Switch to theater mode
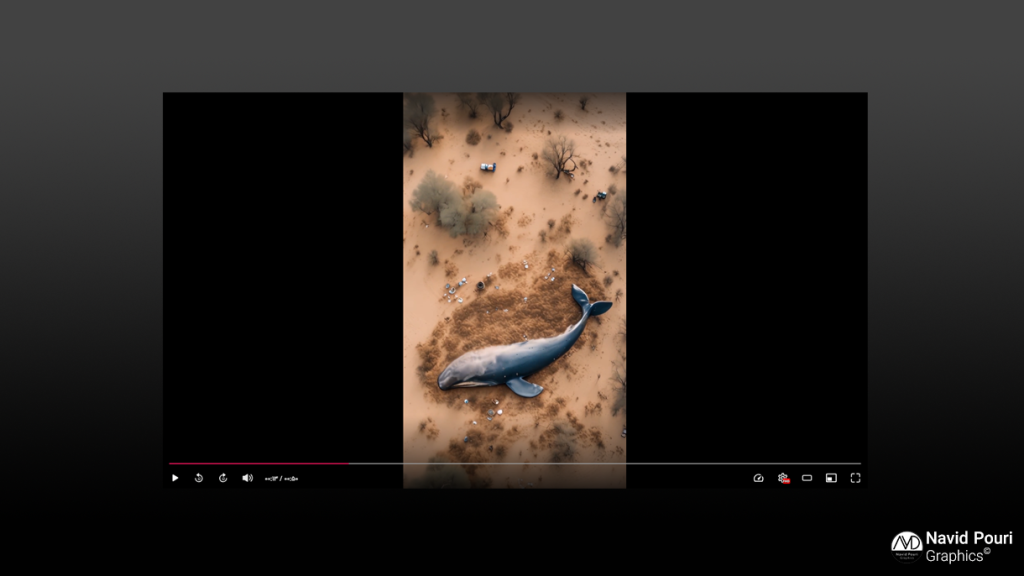 807,478
